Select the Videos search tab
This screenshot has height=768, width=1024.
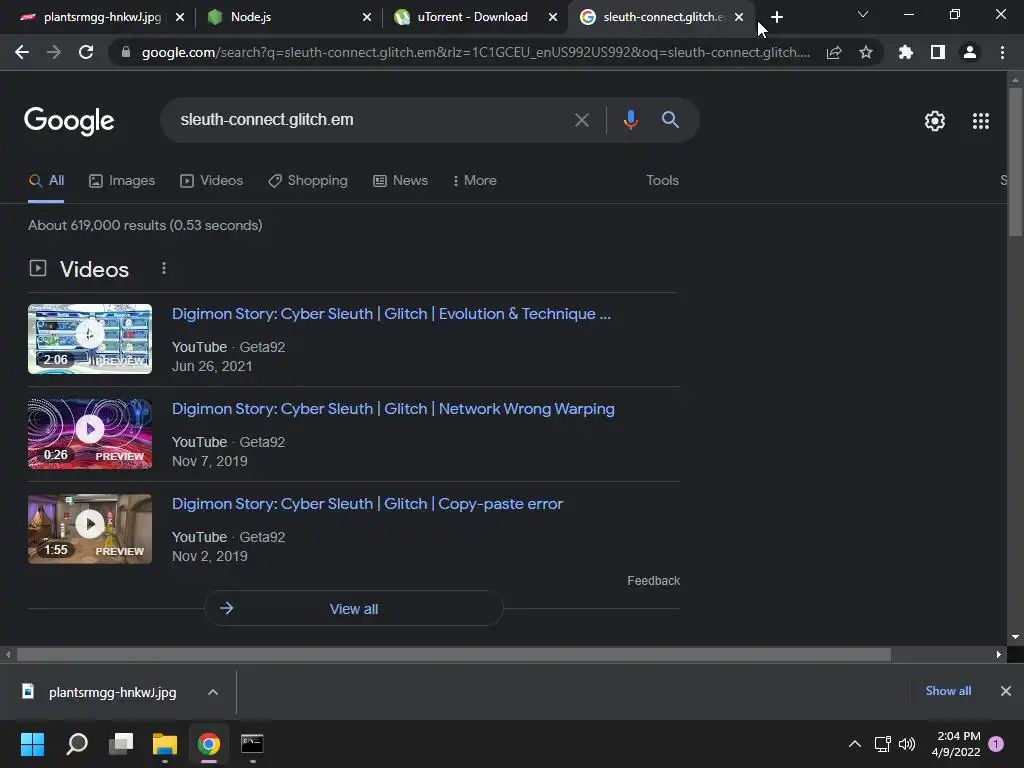212,180
